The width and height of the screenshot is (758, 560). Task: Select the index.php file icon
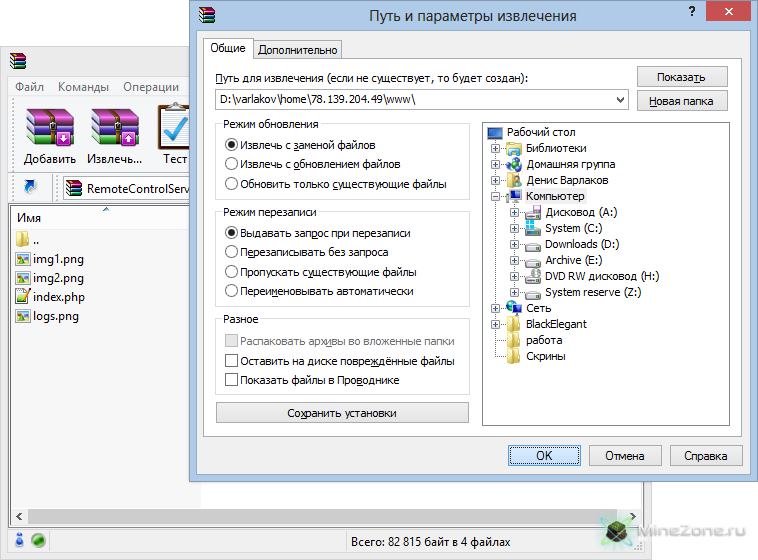click(25, 297)
